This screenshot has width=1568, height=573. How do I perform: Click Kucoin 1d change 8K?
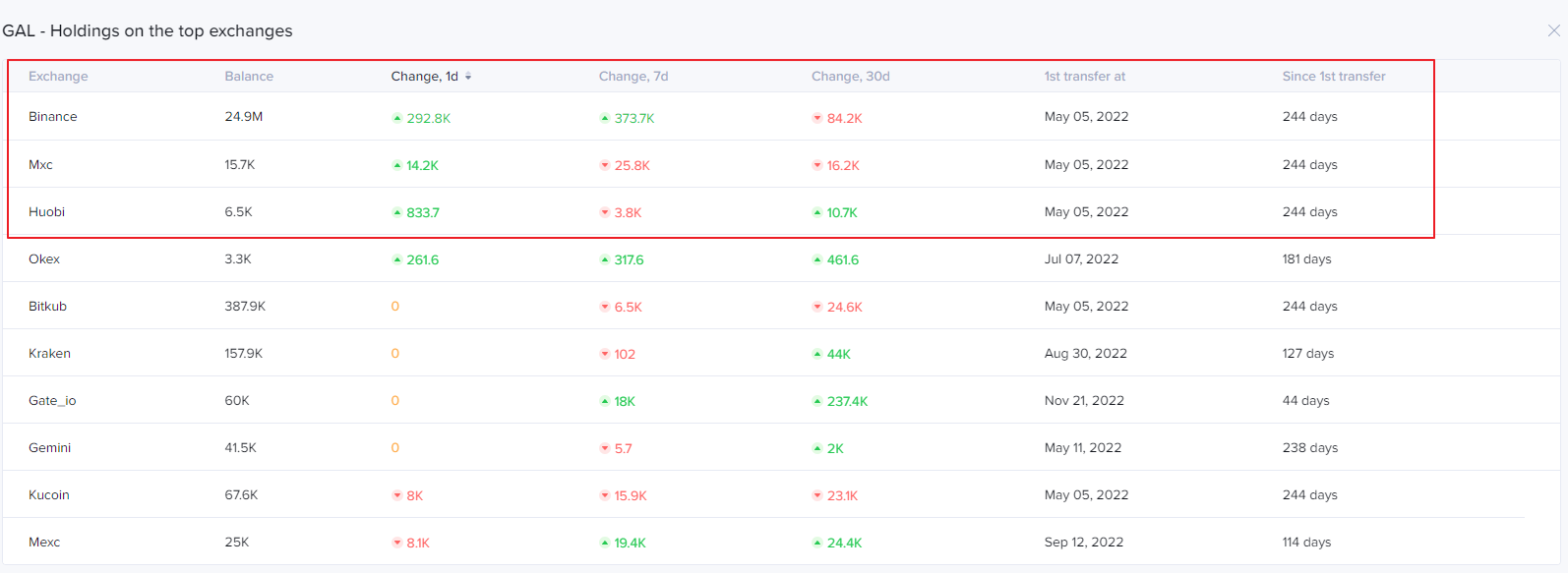(415, 495)
